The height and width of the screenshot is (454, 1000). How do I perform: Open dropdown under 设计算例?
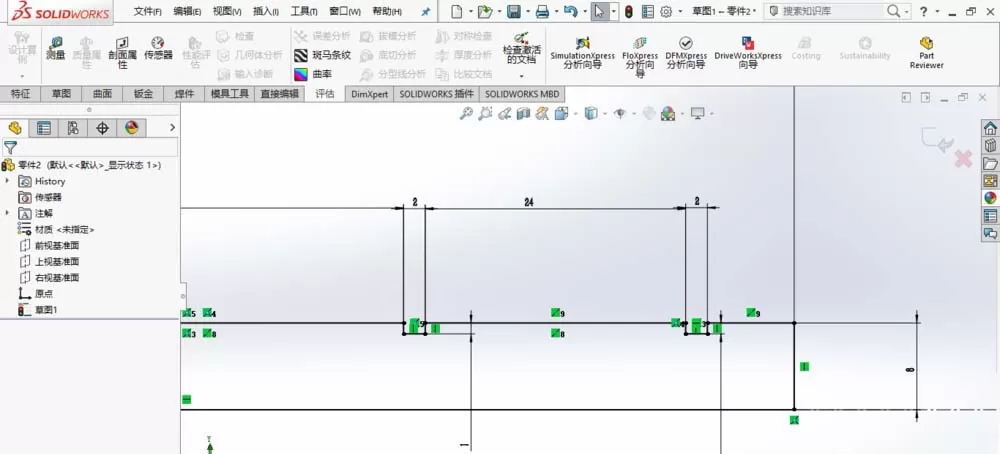click(22, 76)
